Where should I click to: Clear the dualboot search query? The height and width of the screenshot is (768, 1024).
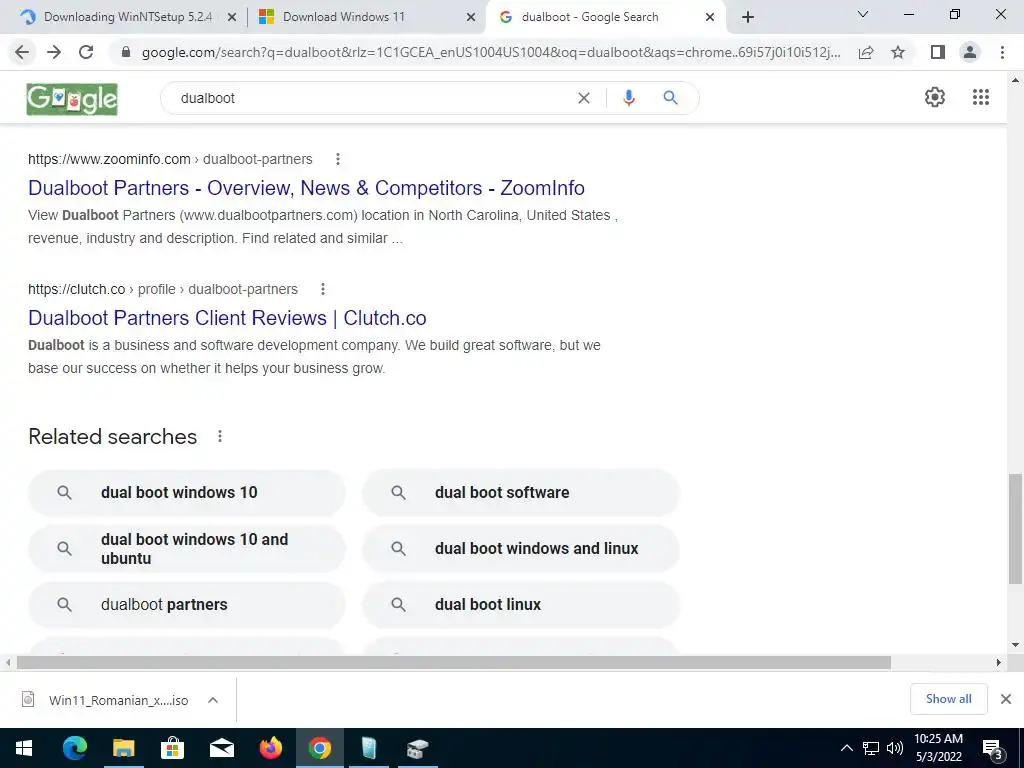pos(584,98)
